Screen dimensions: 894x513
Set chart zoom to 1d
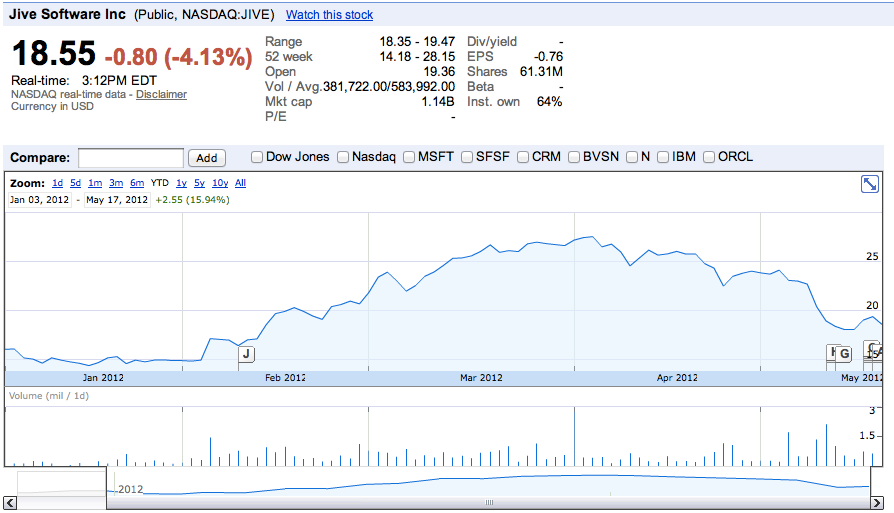pos(58,183)
